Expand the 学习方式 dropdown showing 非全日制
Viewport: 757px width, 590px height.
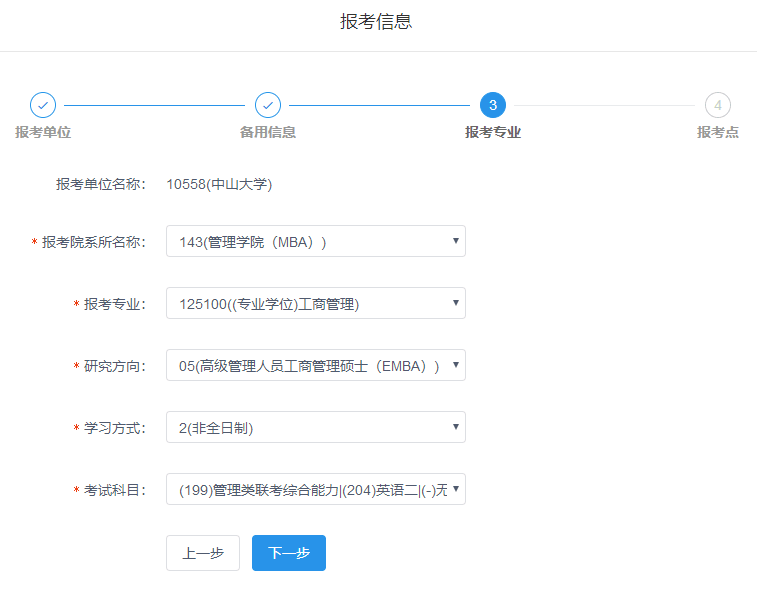[x=315, y=427]
